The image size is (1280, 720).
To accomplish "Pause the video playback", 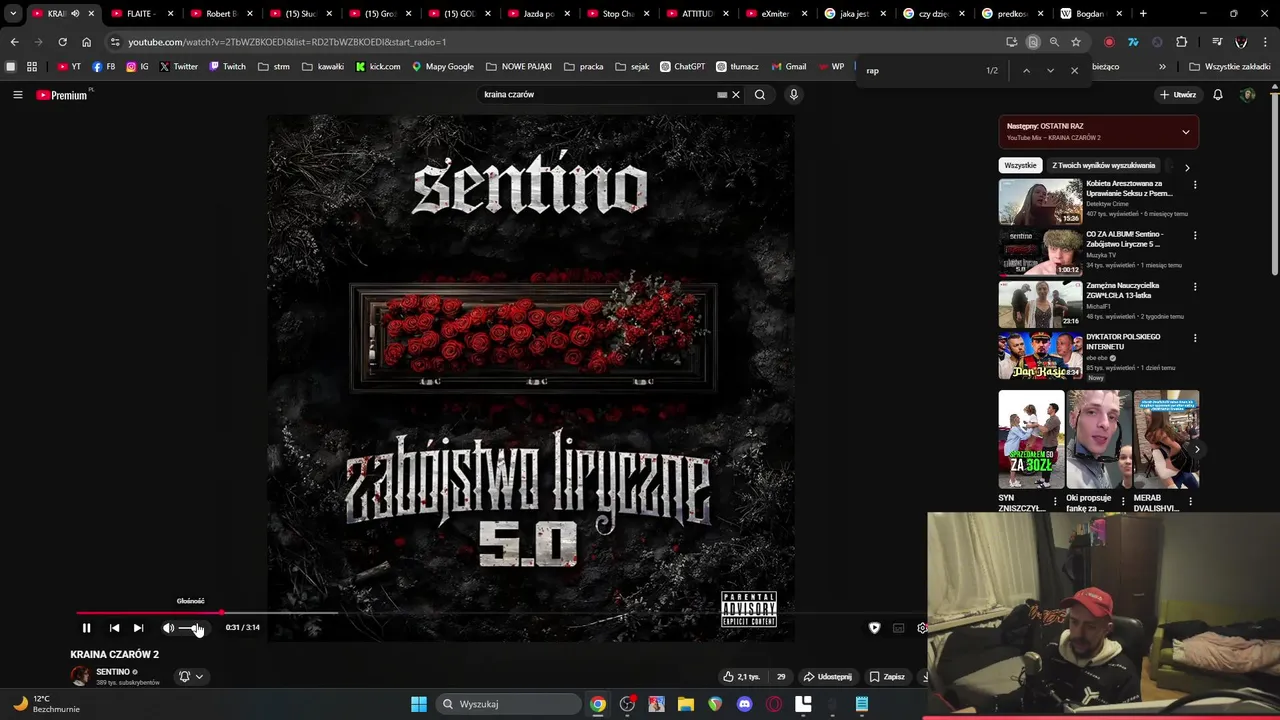I will 86,628.
